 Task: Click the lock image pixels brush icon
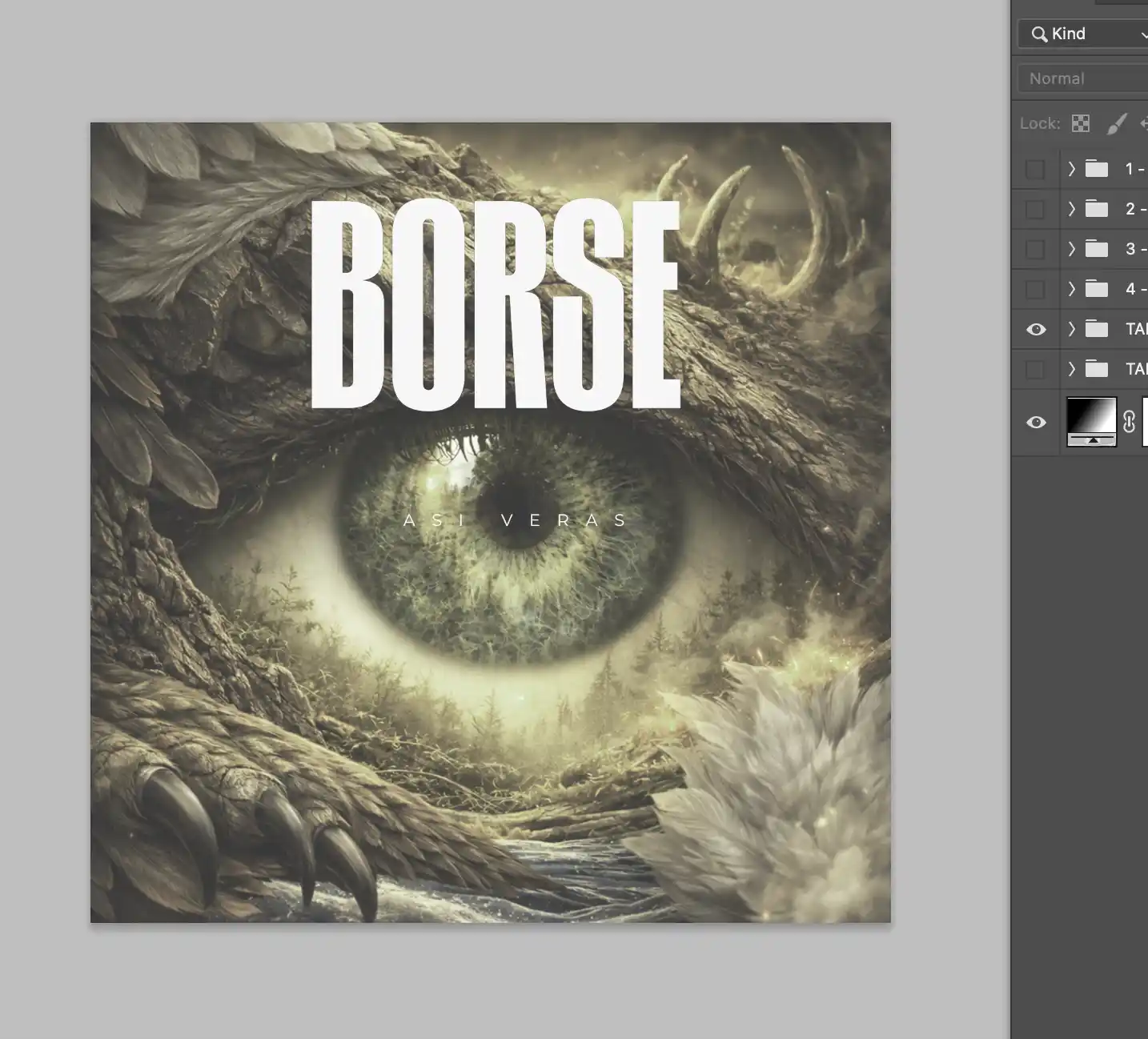click(1116, 123)
